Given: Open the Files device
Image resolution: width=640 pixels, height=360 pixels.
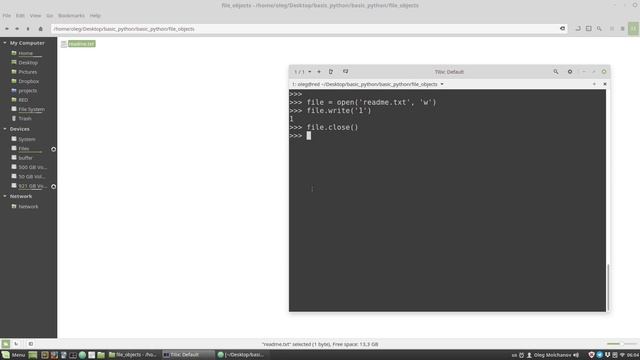Looking at the screenshot, I should coord(24,149).
